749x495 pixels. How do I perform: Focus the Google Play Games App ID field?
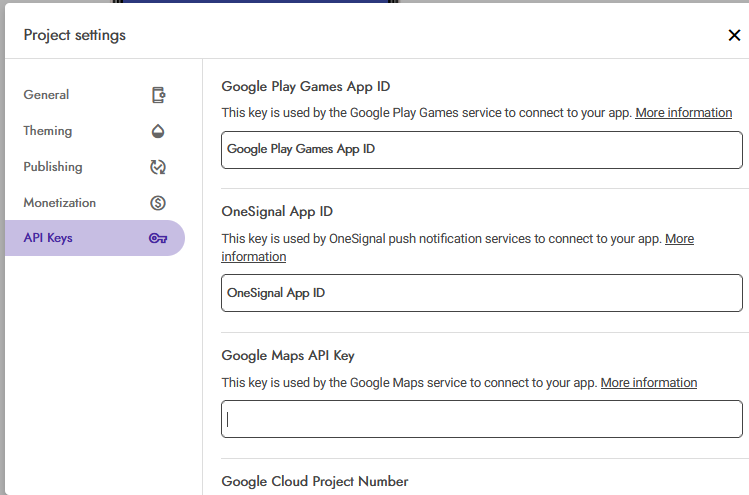(481, 150)
